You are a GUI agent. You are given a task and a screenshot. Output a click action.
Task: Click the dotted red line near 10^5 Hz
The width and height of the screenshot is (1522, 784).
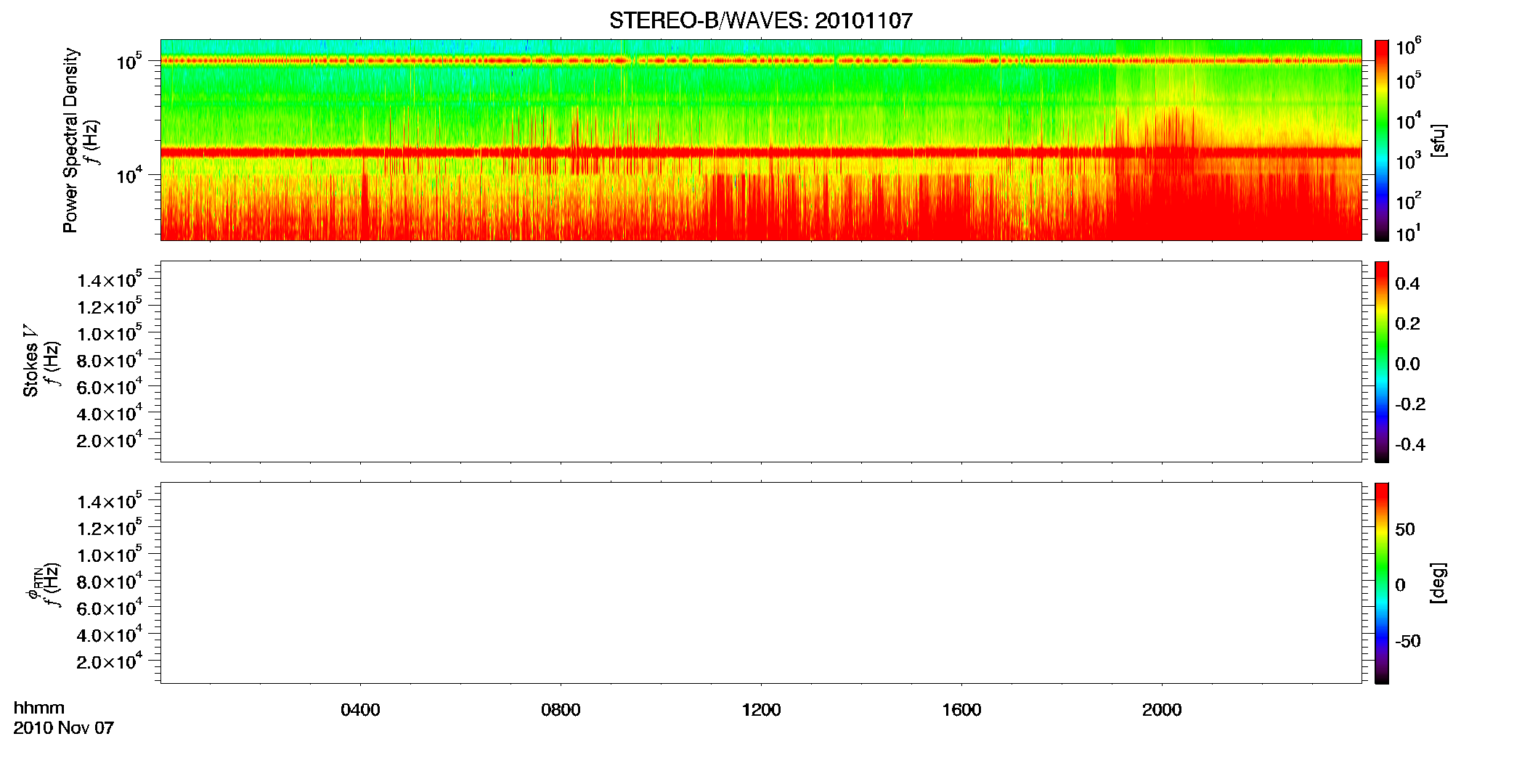tap(761, 61)
